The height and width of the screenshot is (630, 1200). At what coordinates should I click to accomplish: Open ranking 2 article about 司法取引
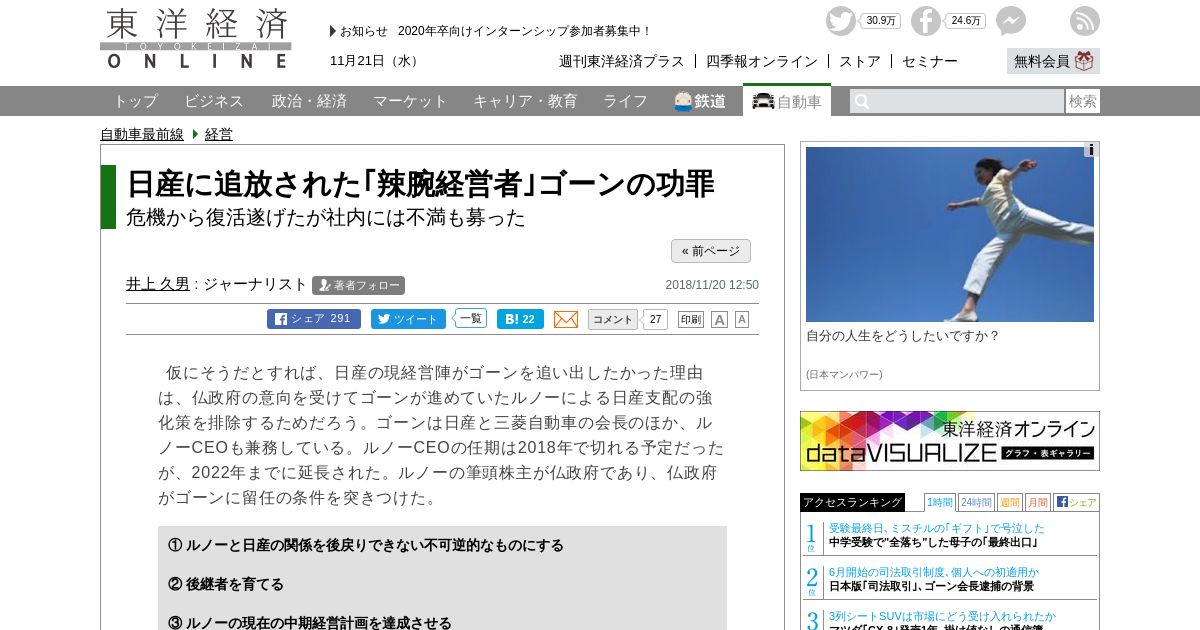click(934, 579)
